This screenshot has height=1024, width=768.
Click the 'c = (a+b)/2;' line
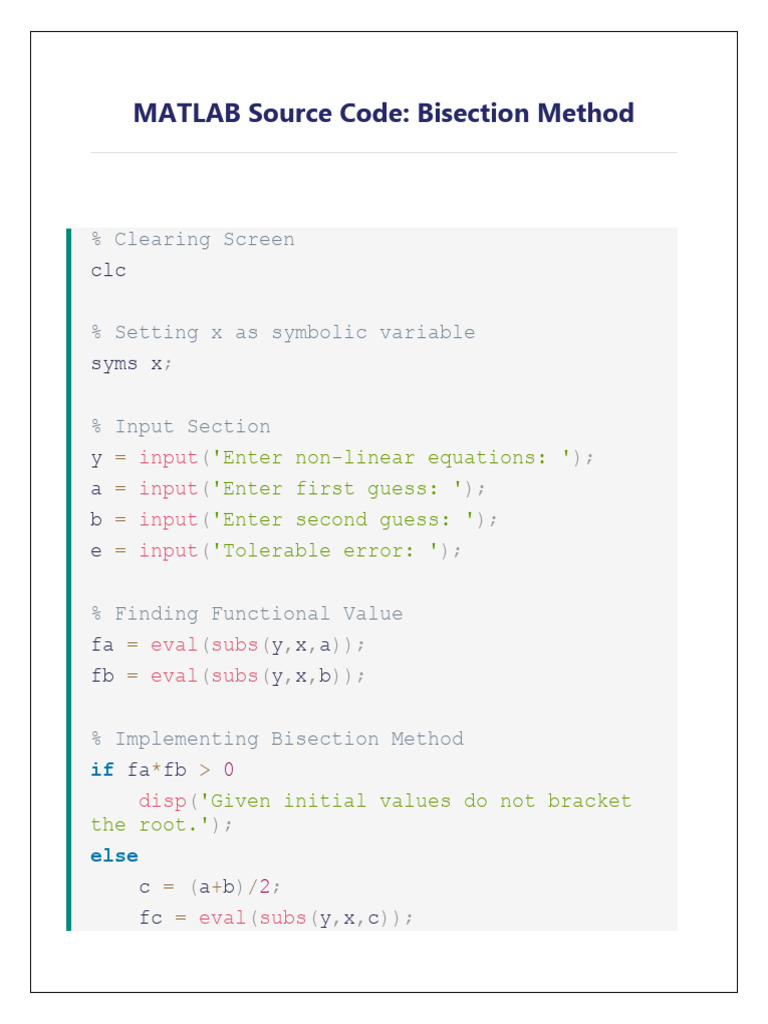point(210,887)
